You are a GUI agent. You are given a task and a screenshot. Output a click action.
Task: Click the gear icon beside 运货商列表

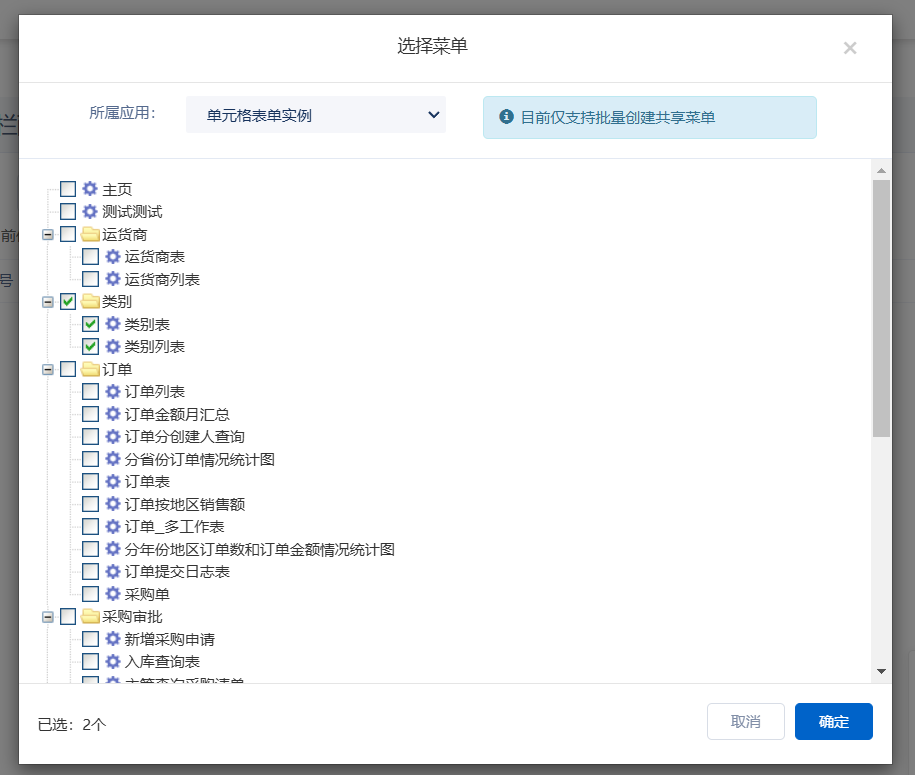[113, 279]
